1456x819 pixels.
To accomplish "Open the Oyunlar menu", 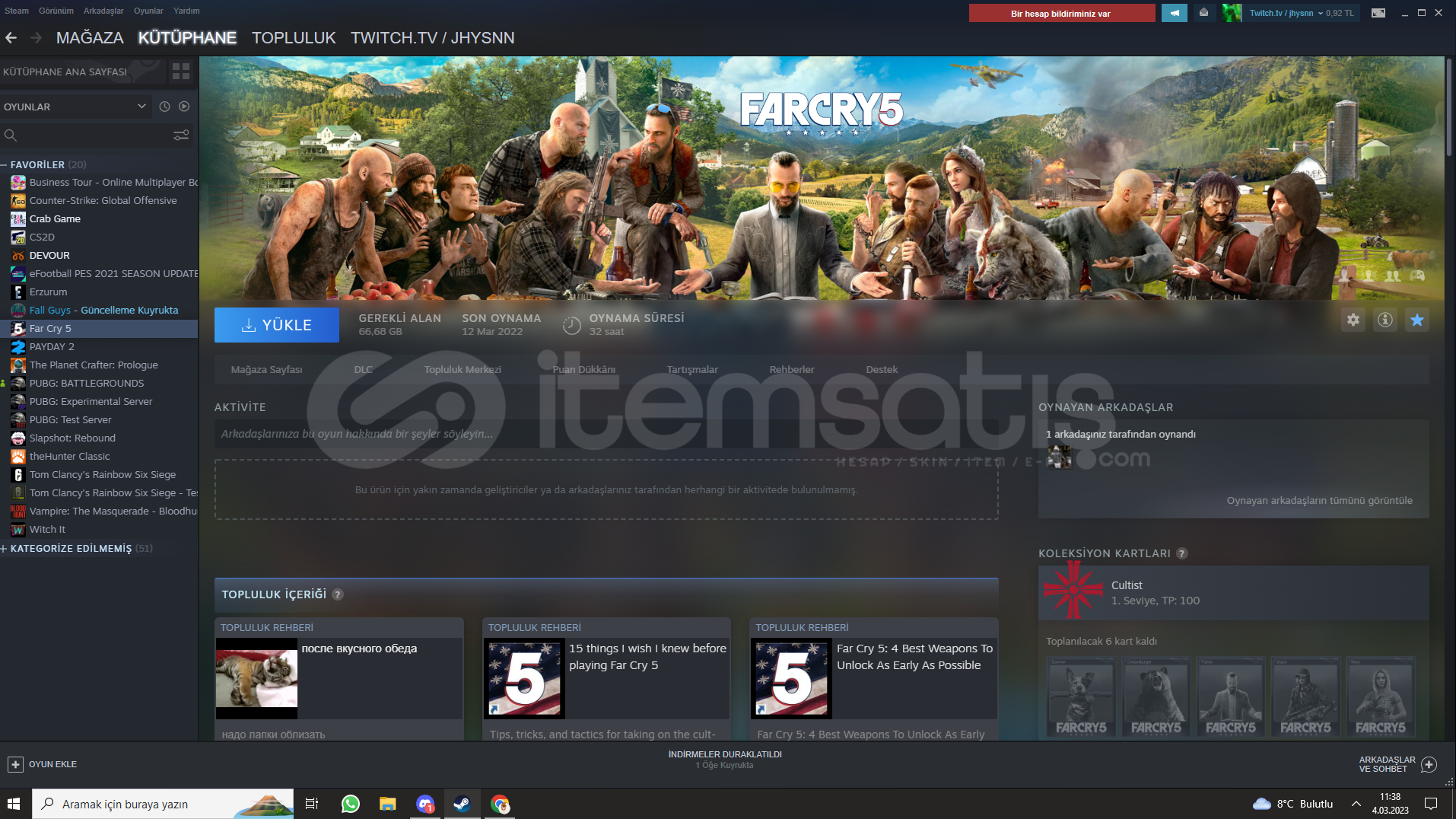I will (148, 11).
